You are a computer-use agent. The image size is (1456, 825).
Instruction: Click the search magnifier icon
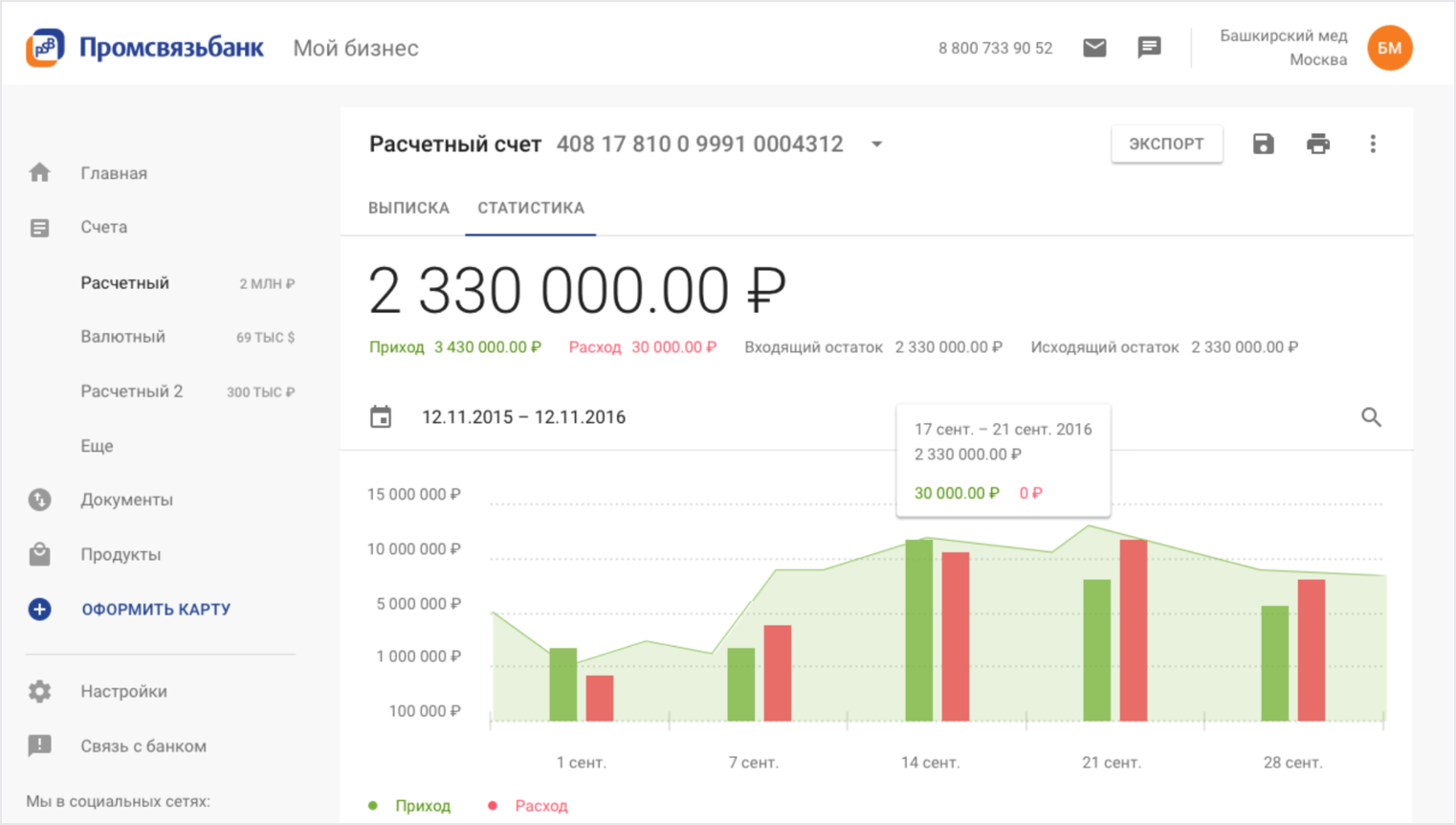pos(1371,417)
